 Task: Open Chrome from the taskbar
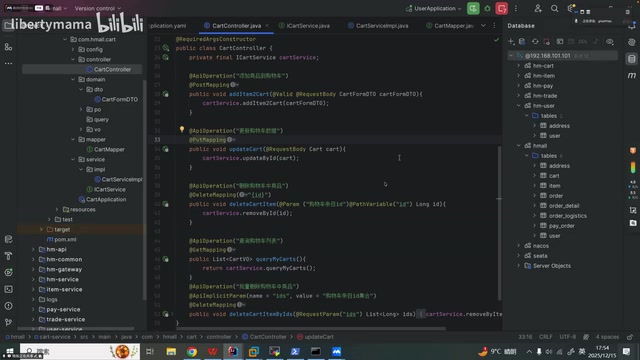192,351
